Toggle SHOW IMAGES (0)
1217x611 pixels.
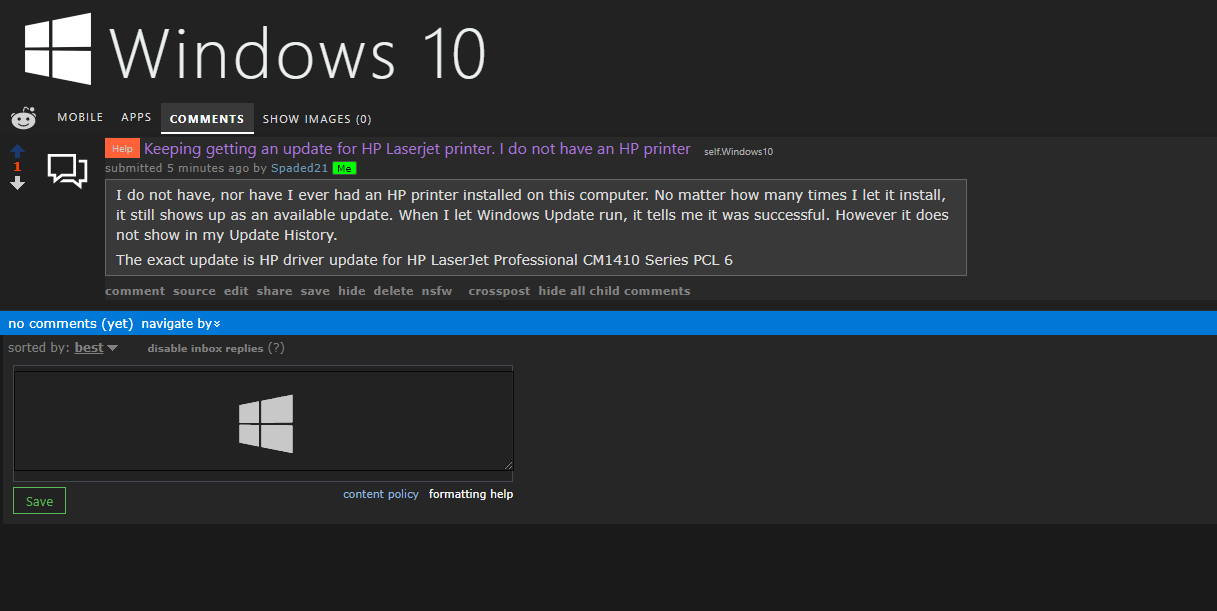tap(317, 119)
